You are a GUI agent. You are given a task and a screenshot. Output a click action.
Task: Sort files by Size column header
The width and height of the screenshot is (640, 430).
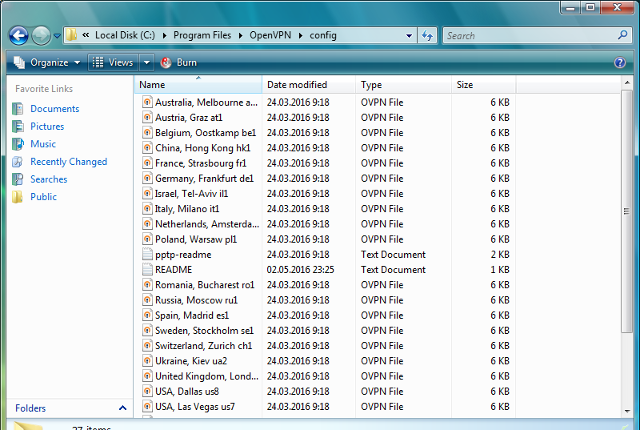[484, 84]
